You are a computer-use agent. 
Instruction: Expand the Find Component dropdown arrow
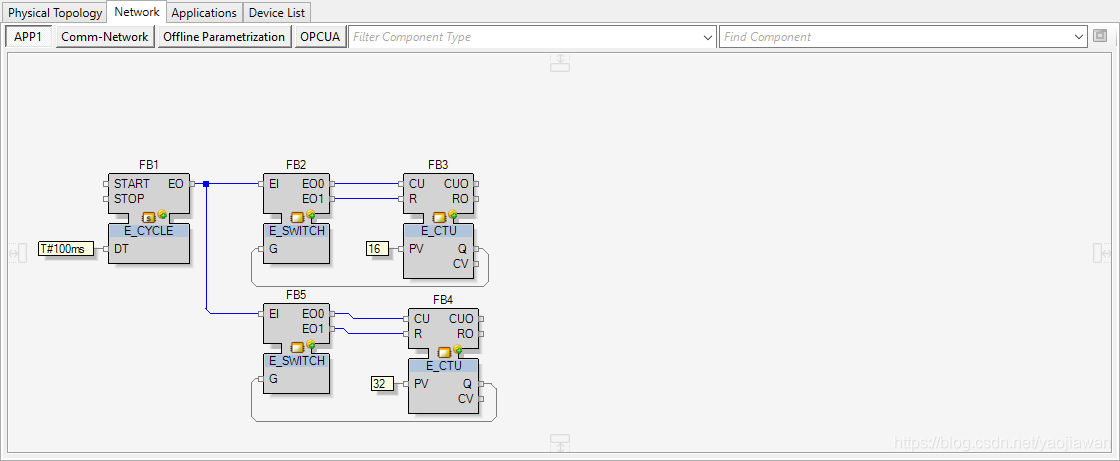coord(1078,37)
